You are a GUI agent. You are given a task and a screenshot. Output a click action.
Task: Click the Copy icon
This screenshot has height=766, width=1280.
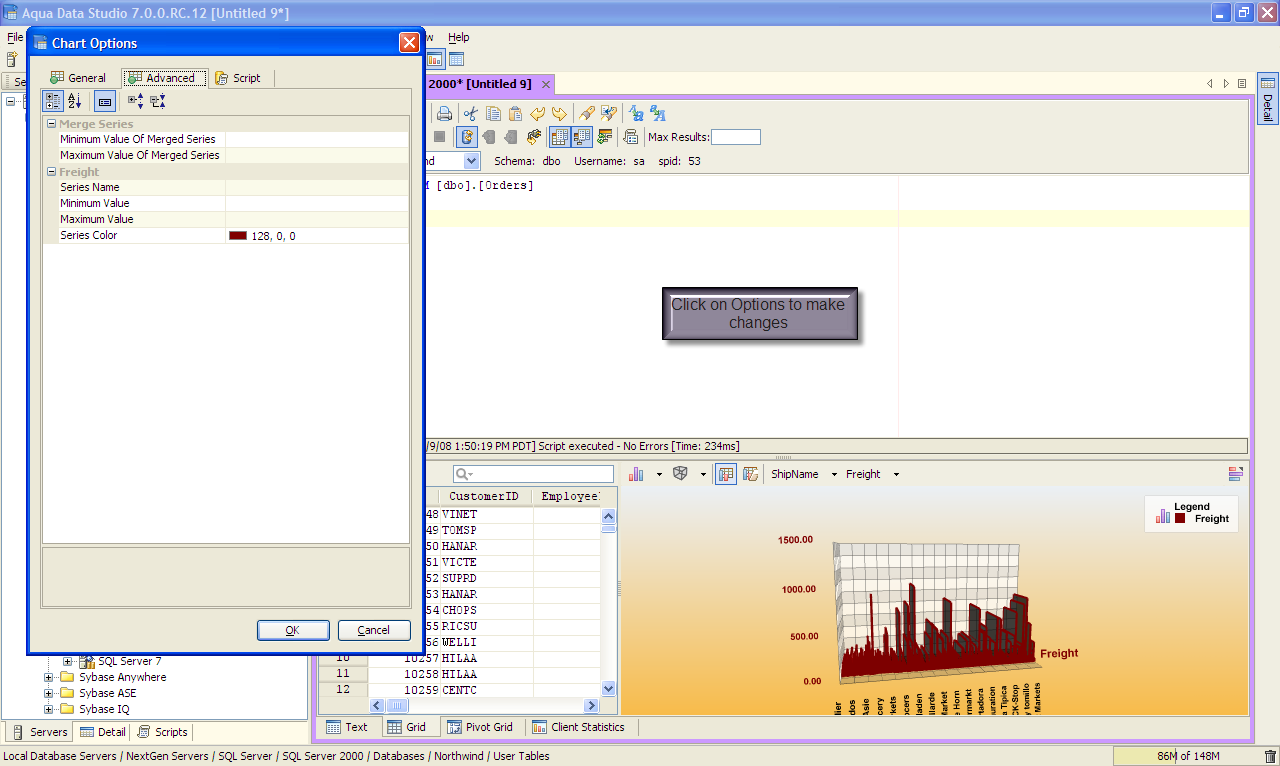coord(493,113)
